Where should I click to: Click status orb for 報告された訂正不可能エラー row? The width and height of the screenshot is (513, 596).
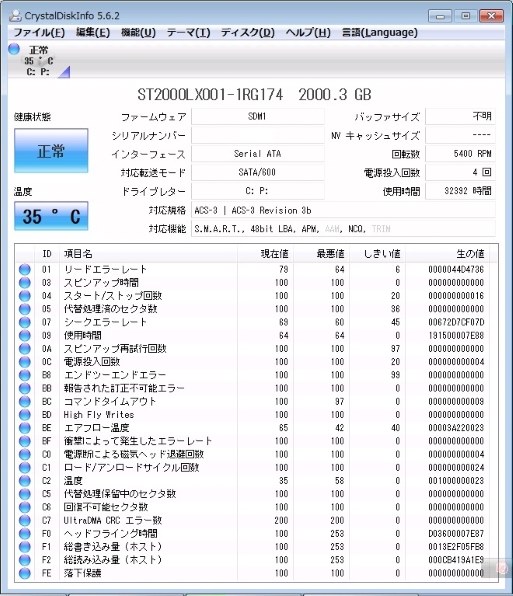(x=25, y=388)
